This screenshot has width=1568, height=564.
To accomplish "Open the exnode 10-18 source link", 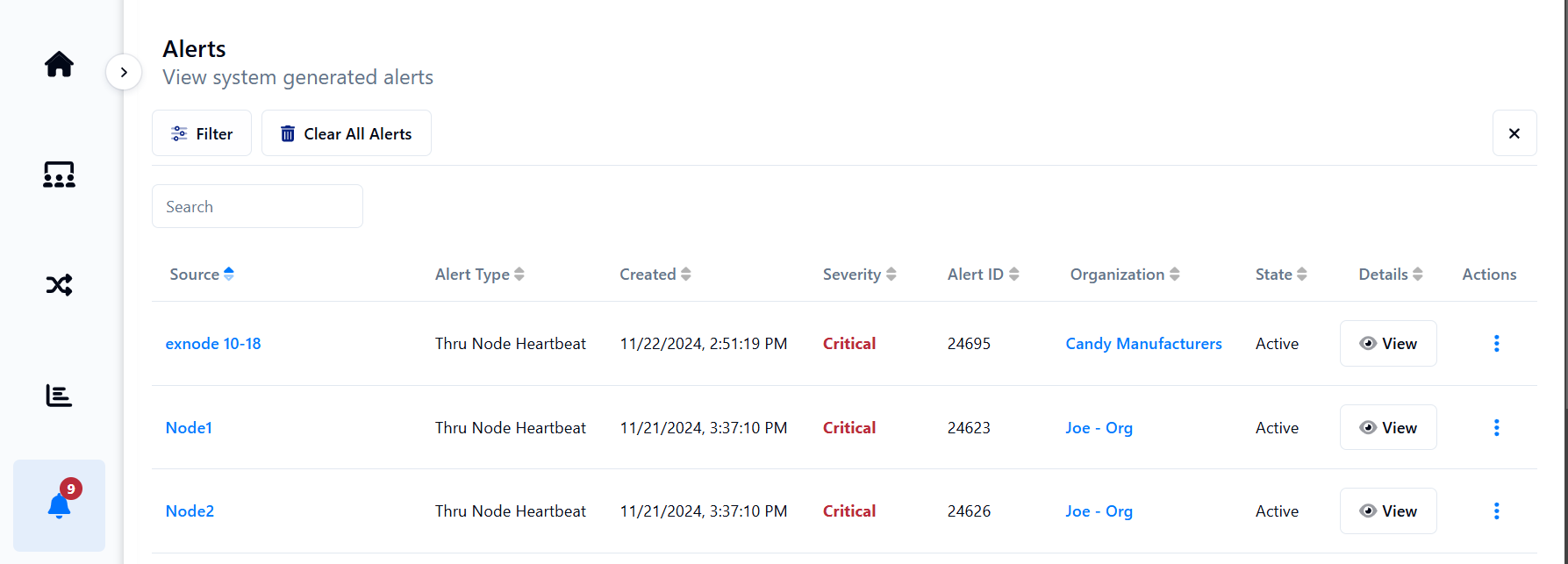I will coord(213,344).
